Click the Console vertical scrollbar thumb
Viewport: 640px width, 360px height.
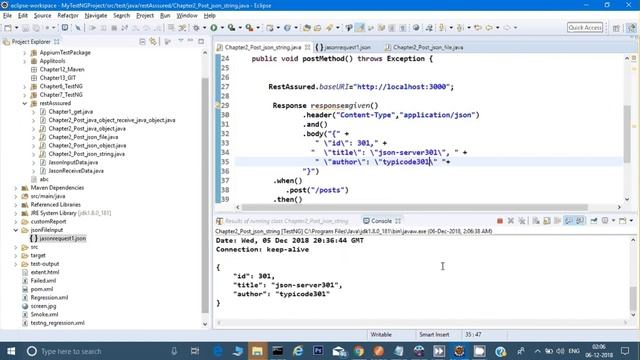pyautogui.click(x=633, y=298)
